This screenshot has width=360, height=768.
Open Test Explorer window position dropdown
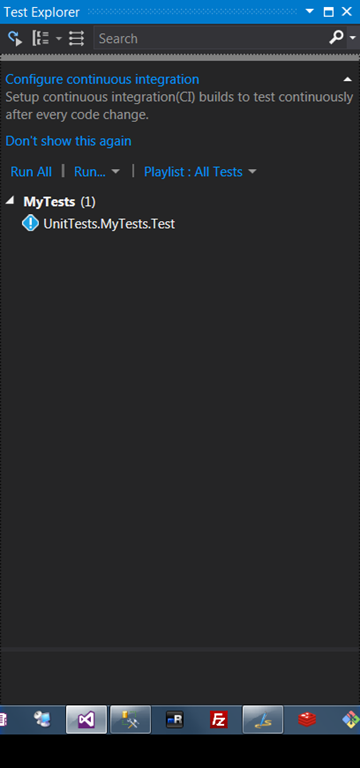[310, 11]
